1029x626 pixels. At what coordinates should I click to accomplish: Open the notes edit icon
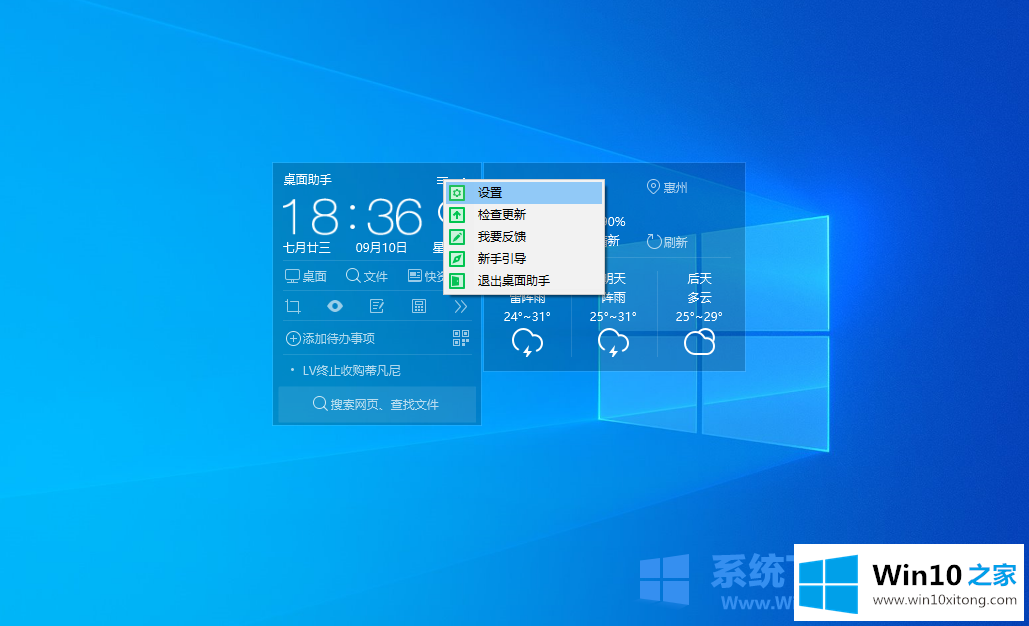pos(377,306)
